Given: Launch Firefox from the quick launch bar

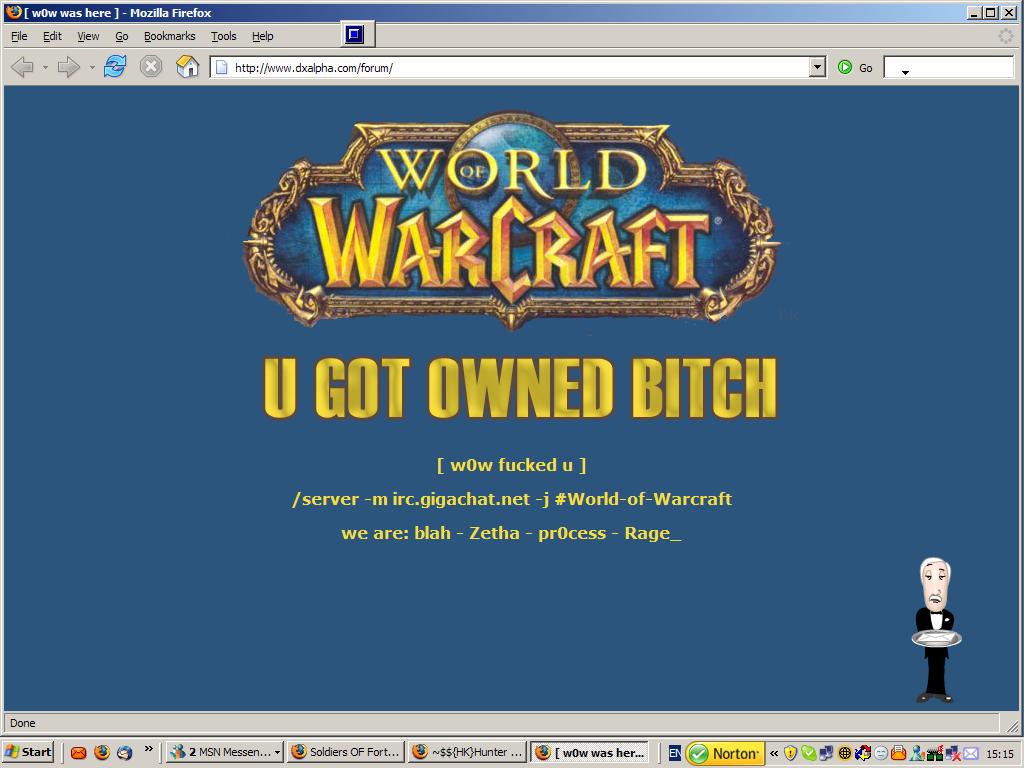Looking at the screenshot, I should (102, 752).
